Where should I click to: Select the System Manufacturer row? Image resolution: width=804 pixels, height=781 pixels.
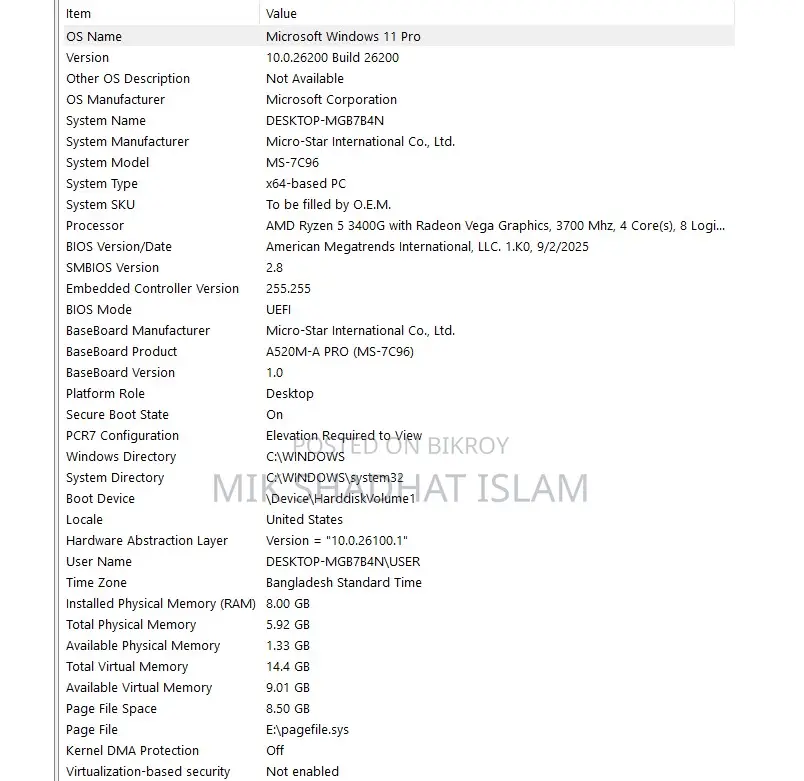(x=399, y=142)
